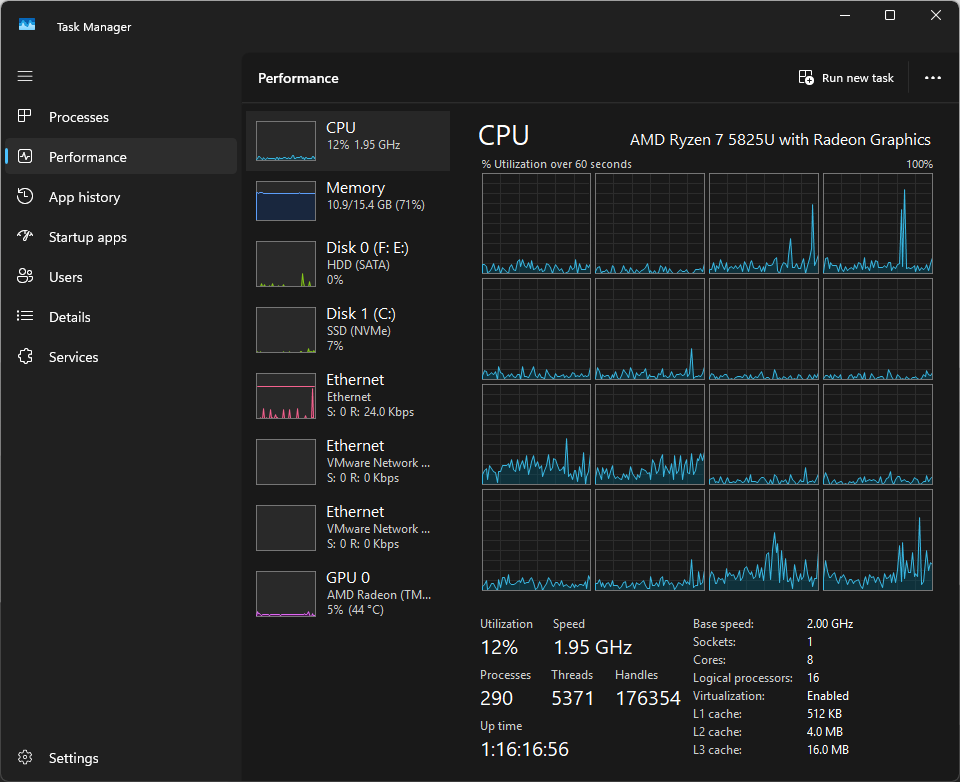Screen dimensions: 960x782
Task: Open the hamburger navigation menu
Action: [25, 76]
